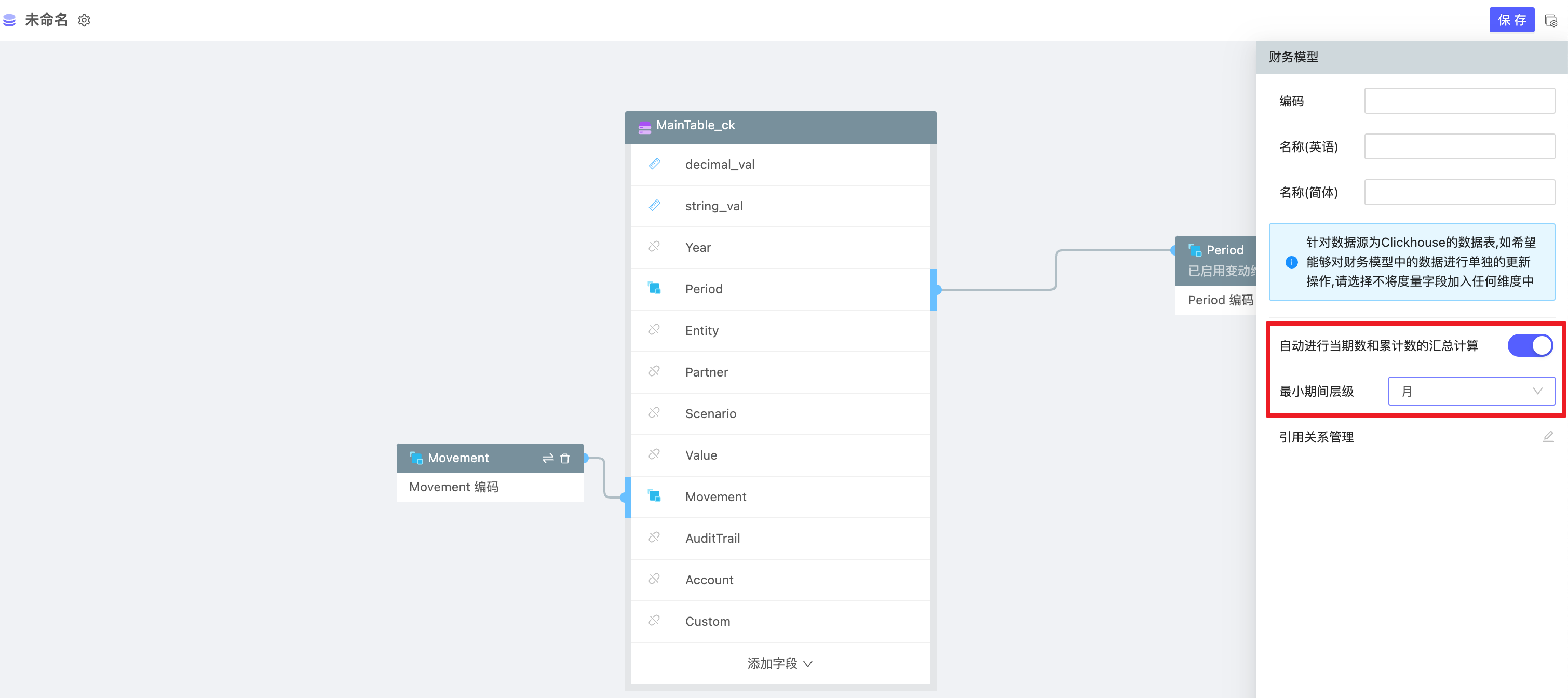1568x698 pixels.
Task: Click into the 编码 input field
Action: (x=1458, y=101)
